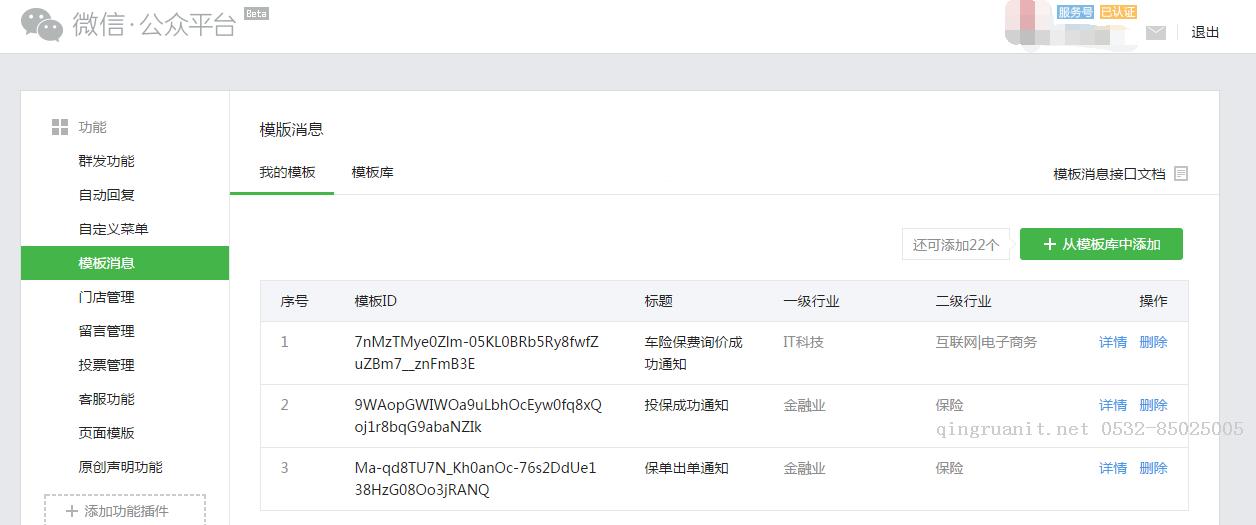
Task: Go to 自定义菜单 in sidebar
Action: 113,229
